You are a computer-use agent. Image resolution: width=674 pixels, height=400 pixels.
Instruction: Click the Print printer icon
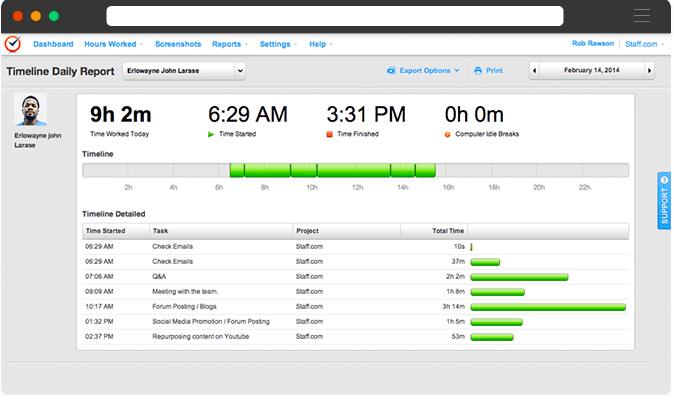478,70
